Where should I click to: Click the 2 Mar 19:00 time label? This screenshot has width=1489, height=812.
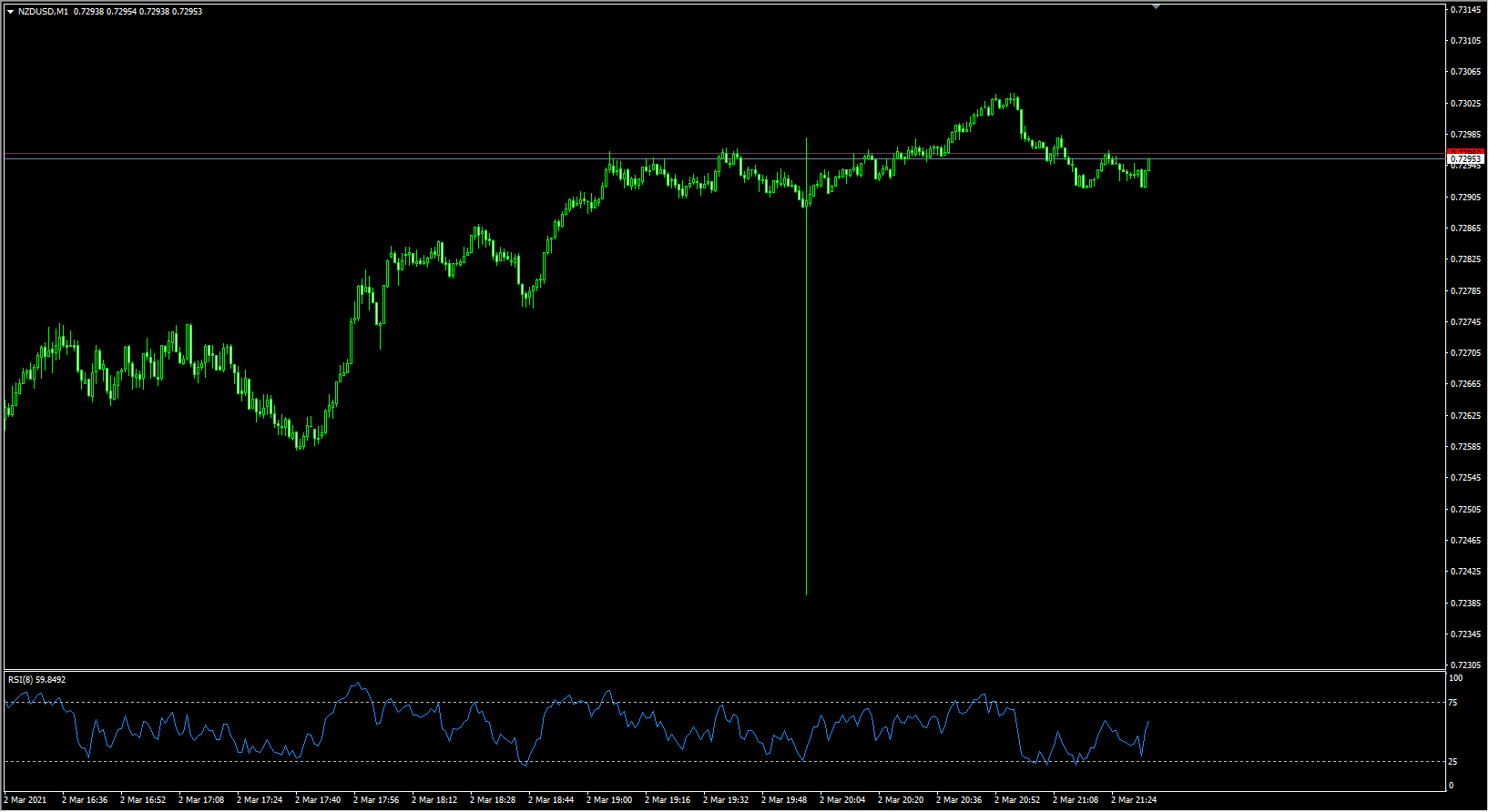click(x=609, y=800)
